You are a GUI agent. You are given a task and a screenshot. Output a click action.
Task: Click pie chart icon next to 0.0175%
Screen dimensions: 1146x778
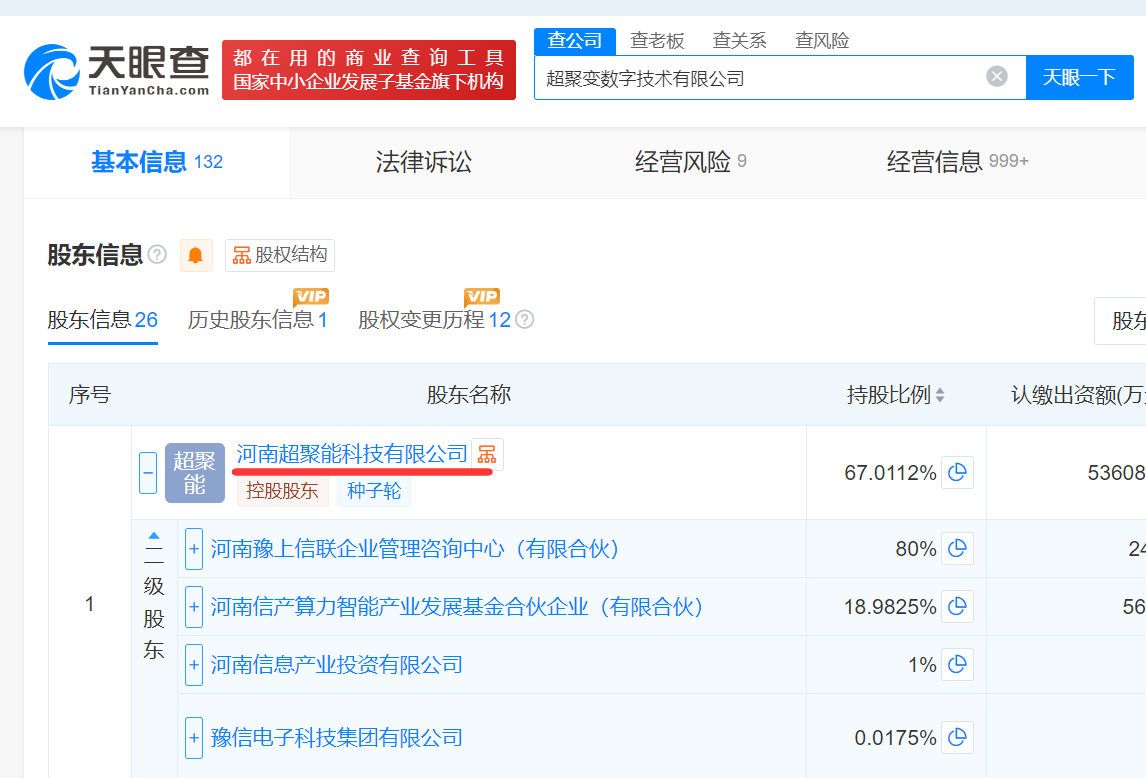957,738
